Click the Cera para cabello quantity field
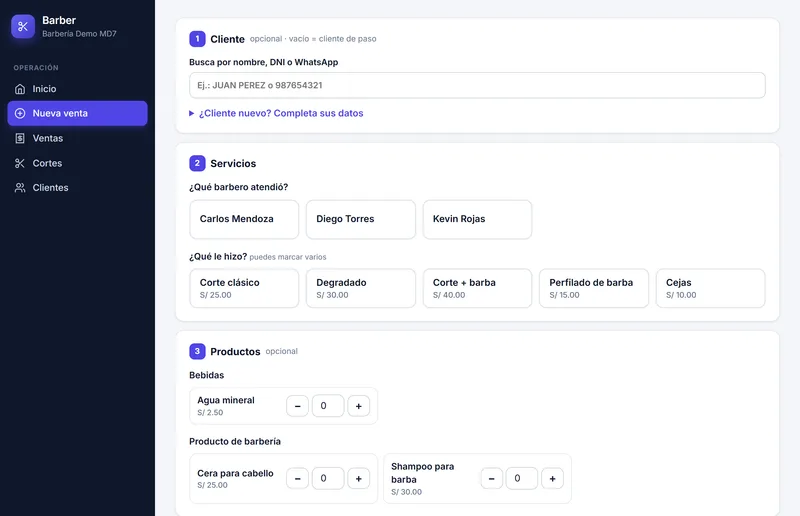This screenshot has width=800, height=516. (x=328, y=479)
